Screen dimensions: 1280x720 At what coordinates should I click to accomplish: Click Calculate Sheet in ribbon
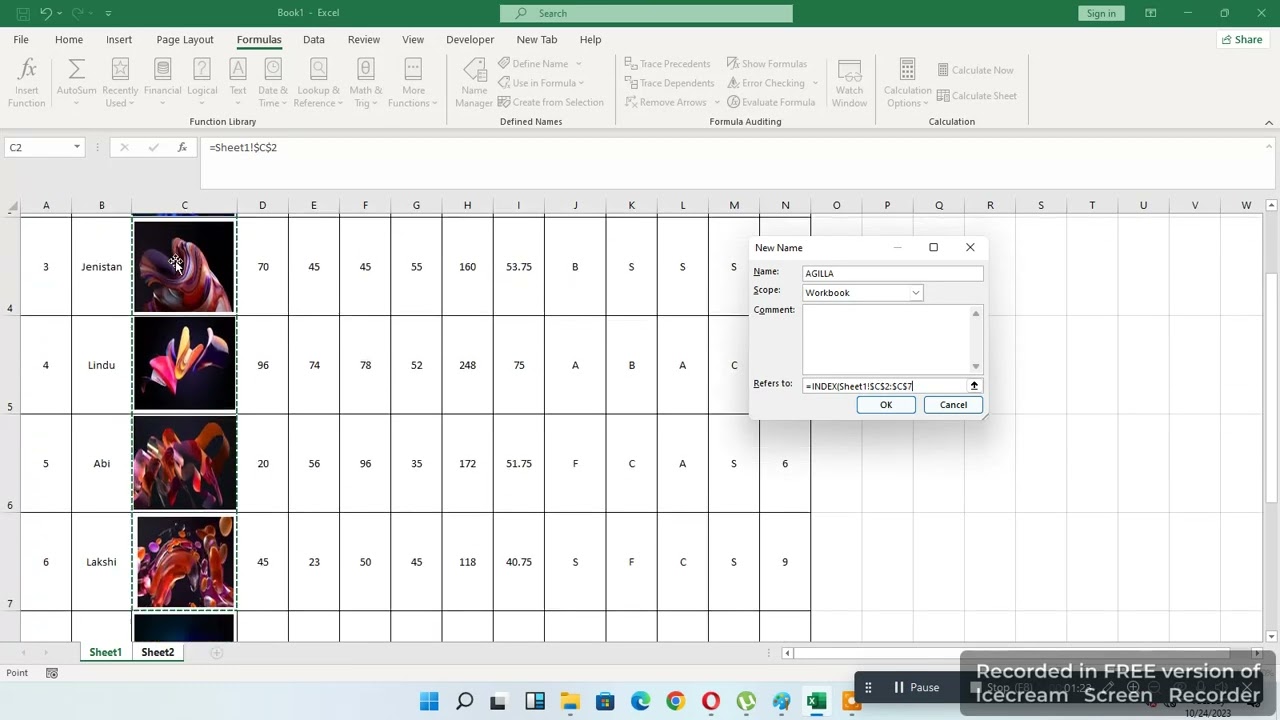tap(977, 96)
